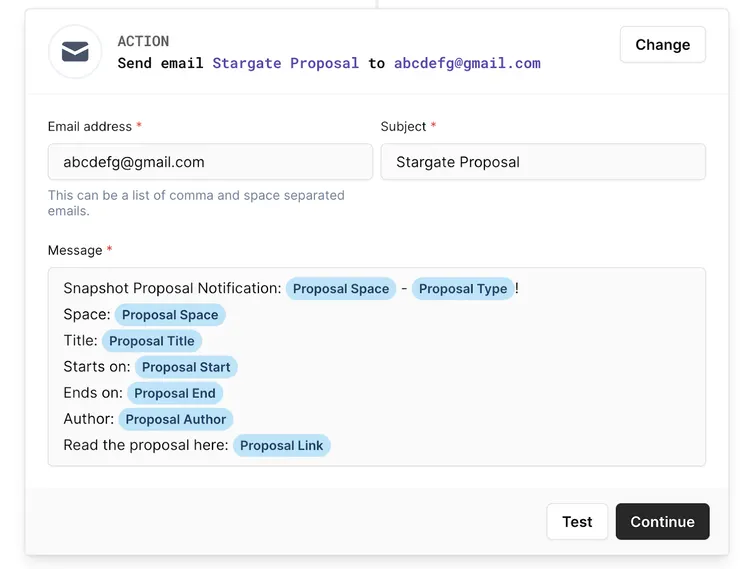Click the Subject input field
The height and width of the screenshot is (569, 740).
point(542,162)
